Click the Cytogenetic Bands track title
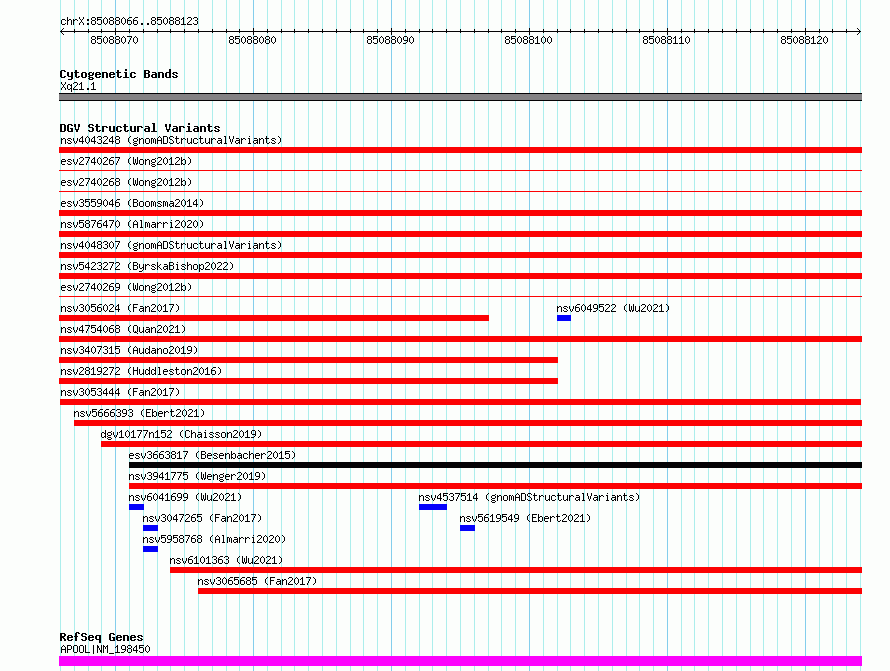Screen dimensions: 890x671 [119, 74]
